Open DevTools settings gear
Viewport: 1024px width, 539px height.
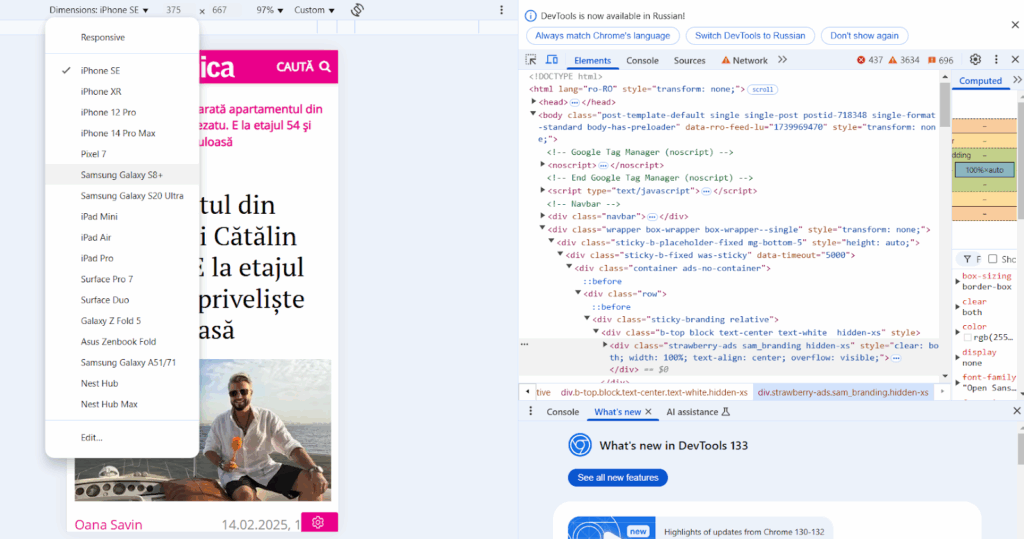point(975,60)
